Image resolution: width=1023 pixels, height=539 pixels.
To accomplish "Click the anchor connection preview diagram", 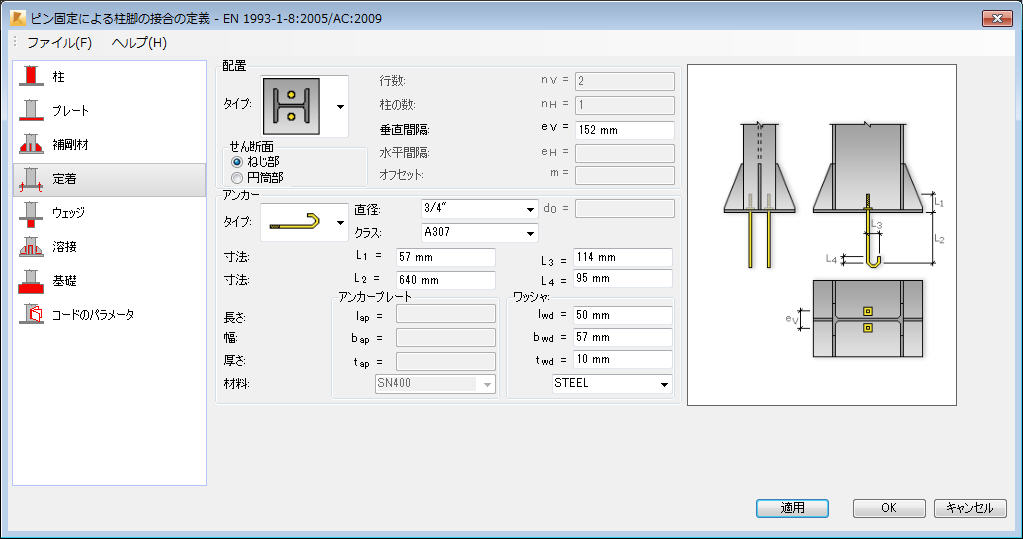I will pyautogui.click(x=822, y=235).
